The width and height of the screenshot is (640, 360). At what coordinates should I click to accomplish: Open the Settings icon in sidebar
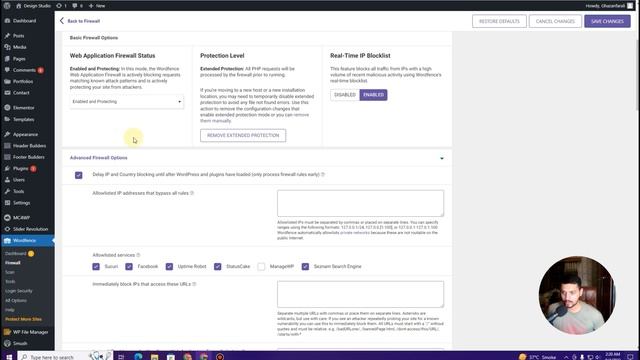(7, 202)
